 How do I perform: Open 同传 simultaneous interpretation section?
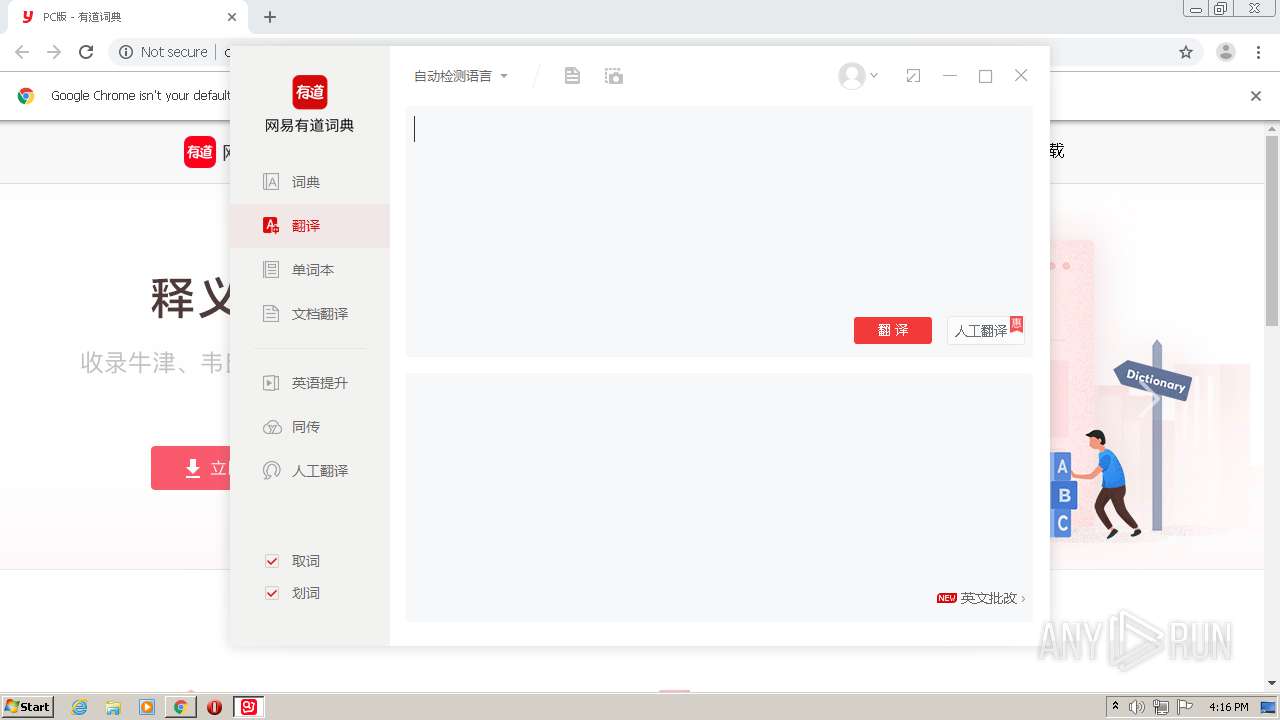point(310,427)
